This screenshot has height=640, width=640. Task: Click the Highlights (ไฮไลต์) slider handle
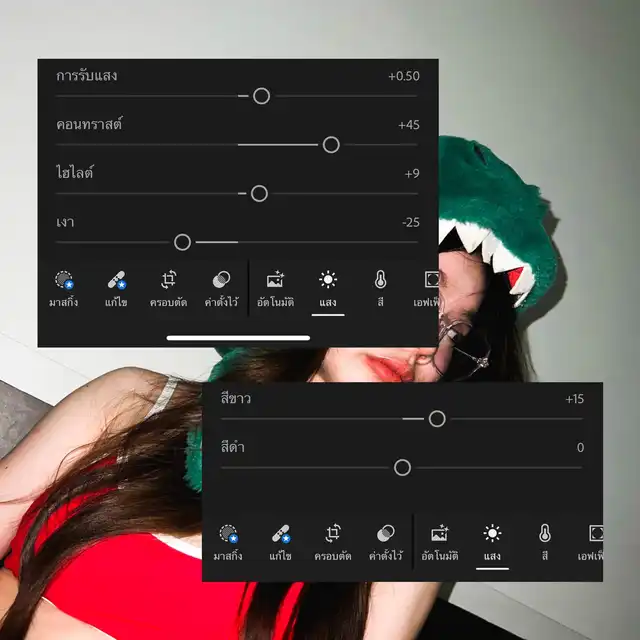point(259,194)
